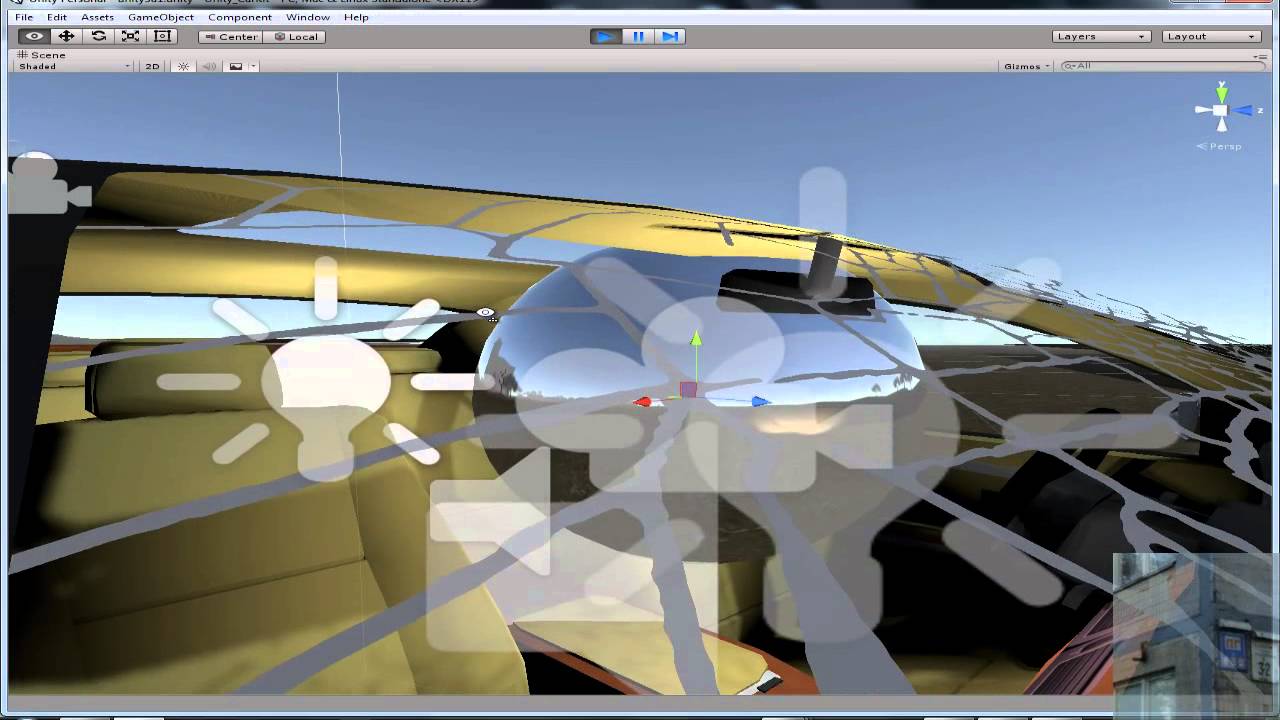
Task: Click the Play button
Action: 605,36
